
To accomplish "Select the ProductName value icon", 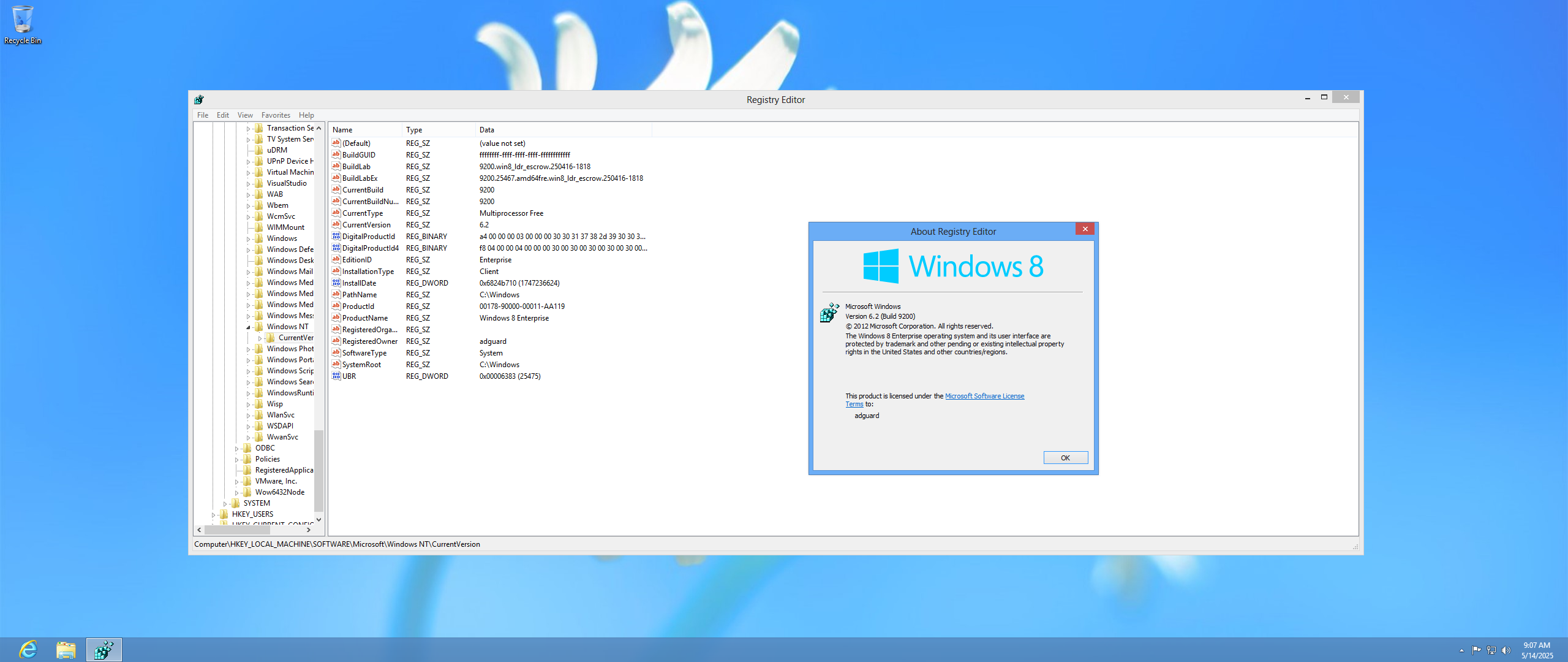I will (336, 318).
